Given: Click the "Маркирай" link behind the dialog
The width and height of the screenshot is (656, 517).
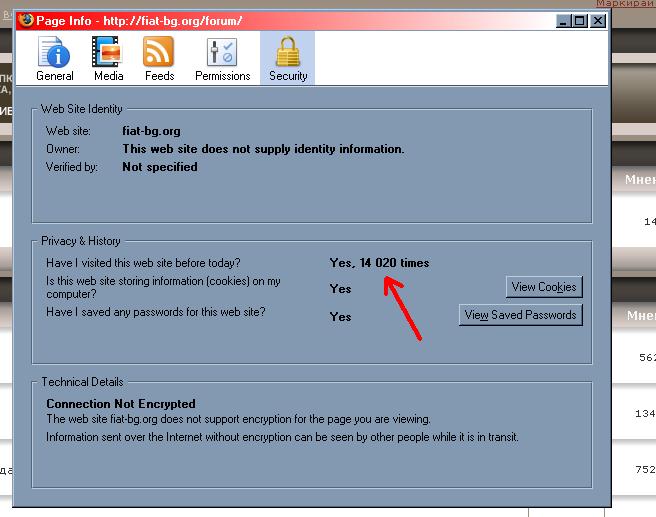Looking at the screenshot, I should (625, 5).
